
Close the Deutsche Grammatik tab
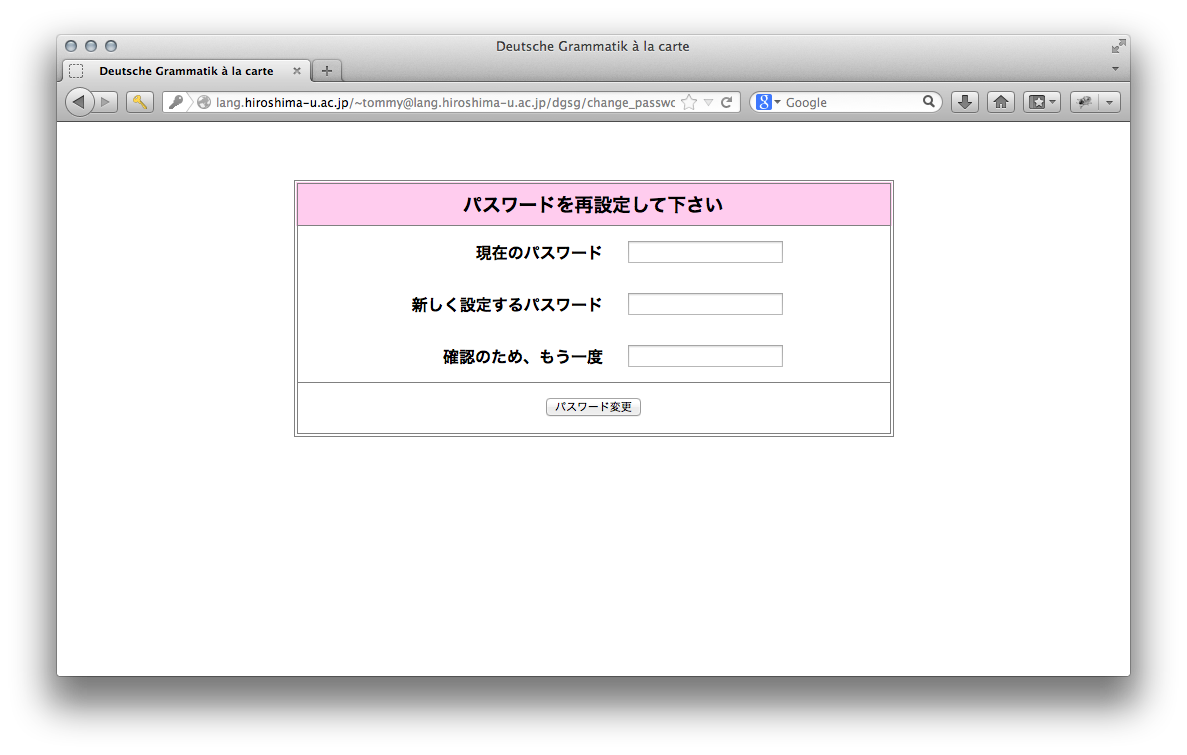[297, 71]
